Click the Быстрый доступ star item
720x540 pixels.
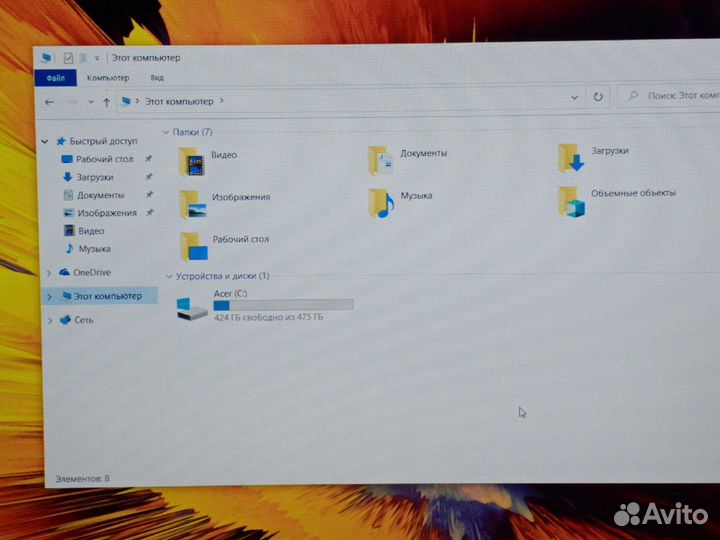pyautogui.click(x=97, y=141)
